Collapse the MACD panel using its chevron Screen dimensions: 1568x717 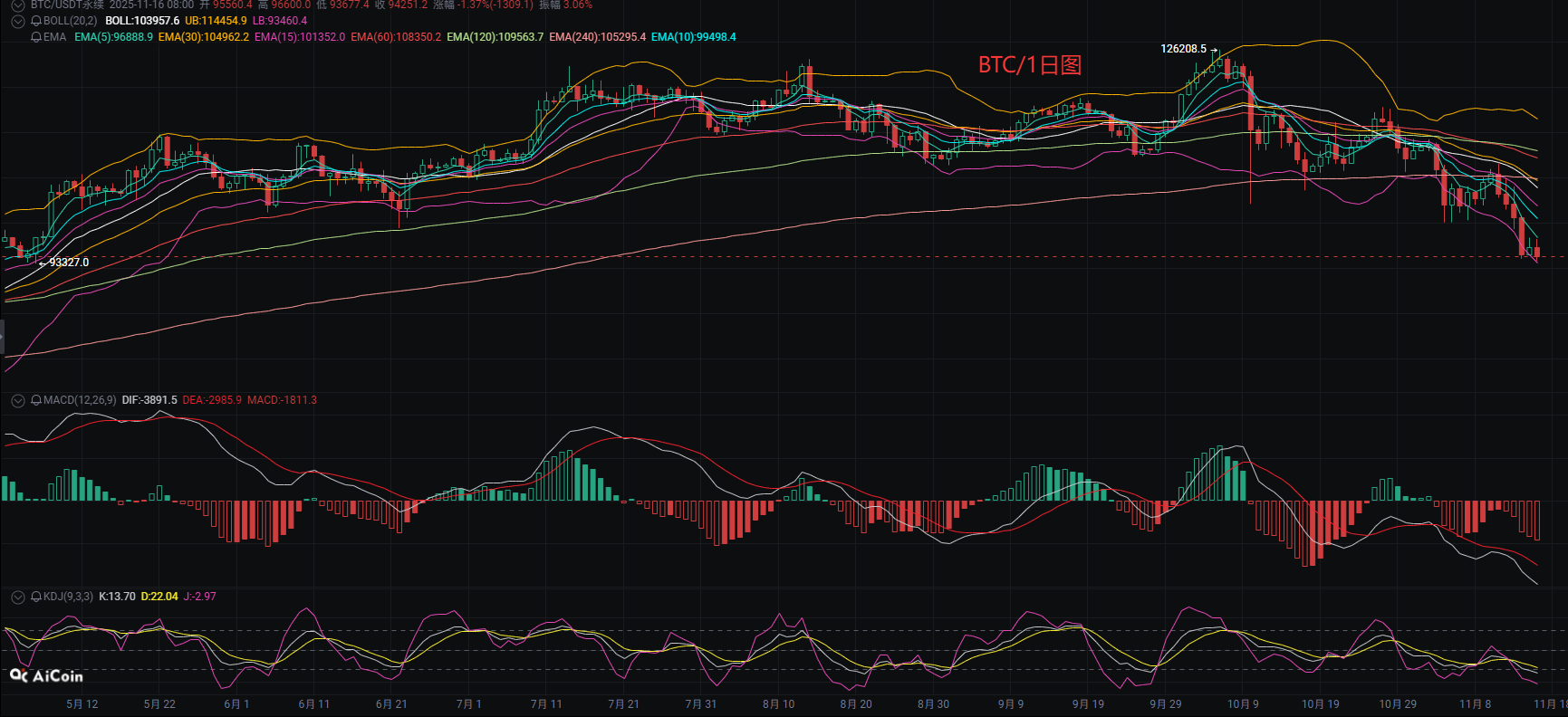click(17, 400)
